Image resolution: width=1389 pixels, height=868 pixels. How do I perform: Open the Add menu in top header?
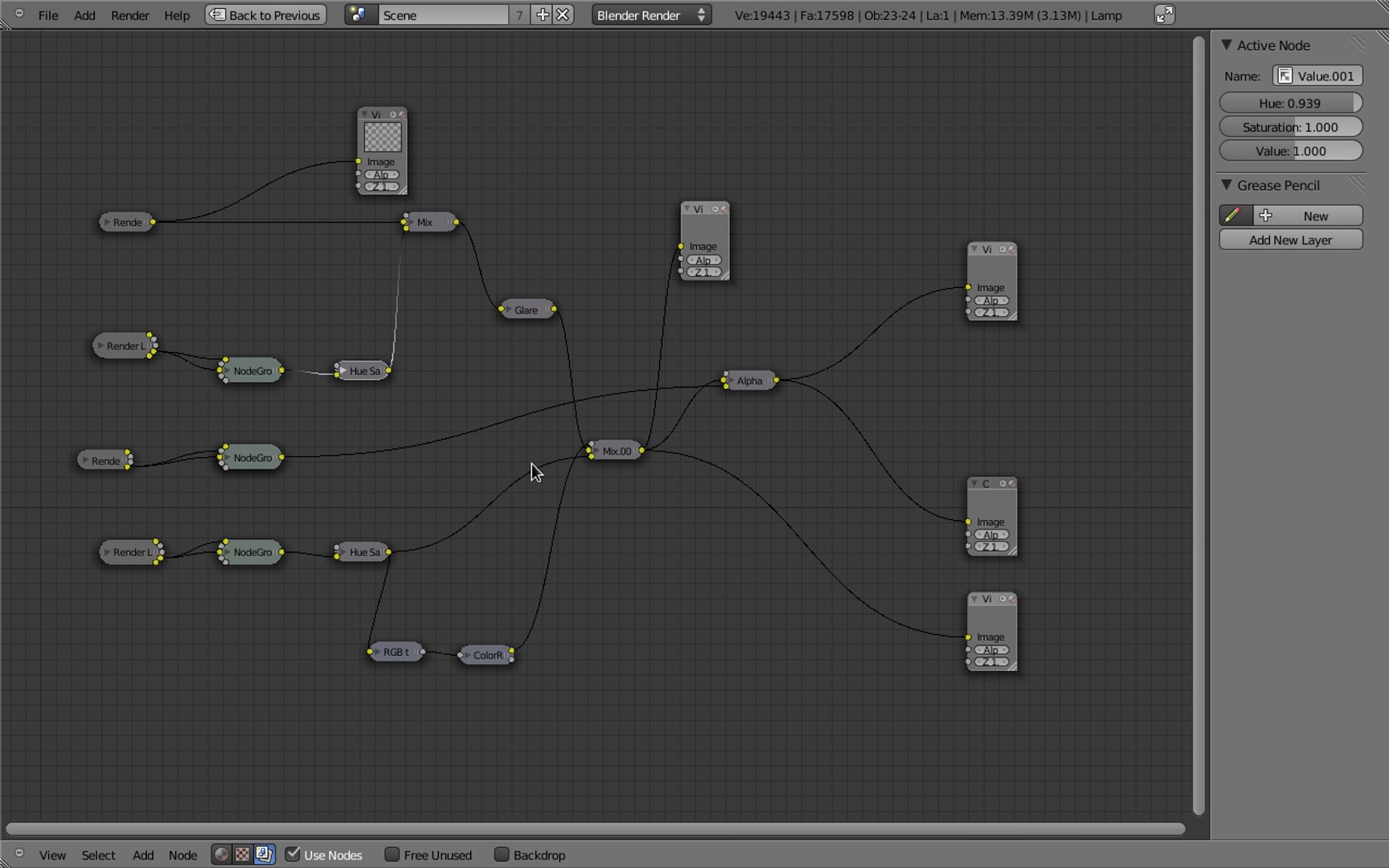click(x=84, y=15)
